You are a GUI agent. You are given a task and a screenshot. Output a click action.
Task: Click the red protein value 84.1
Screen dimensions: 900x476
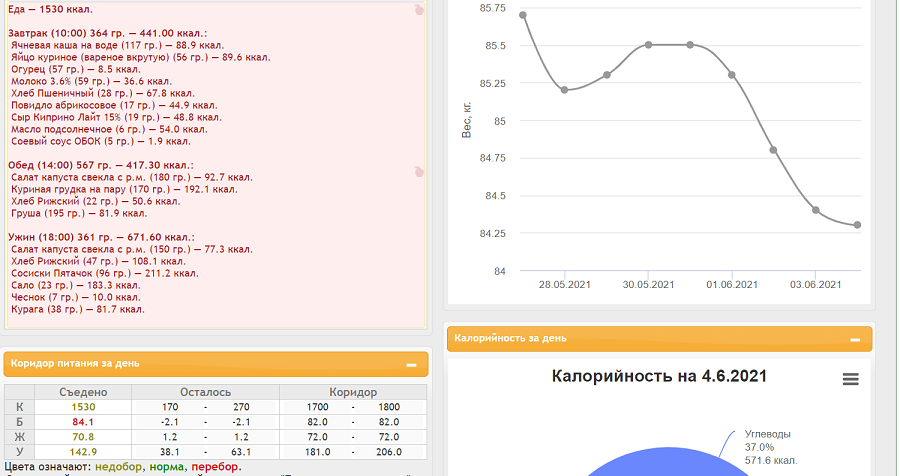tap(83, 422)
